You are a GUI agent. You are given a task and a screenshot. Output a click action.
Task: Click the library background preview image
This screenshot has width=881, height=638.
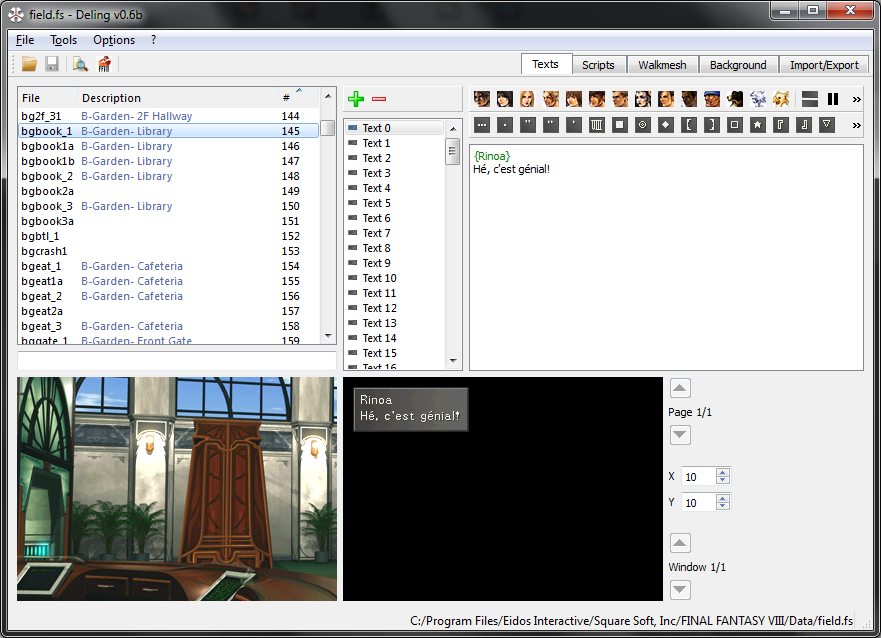click(x=177, y=489)
